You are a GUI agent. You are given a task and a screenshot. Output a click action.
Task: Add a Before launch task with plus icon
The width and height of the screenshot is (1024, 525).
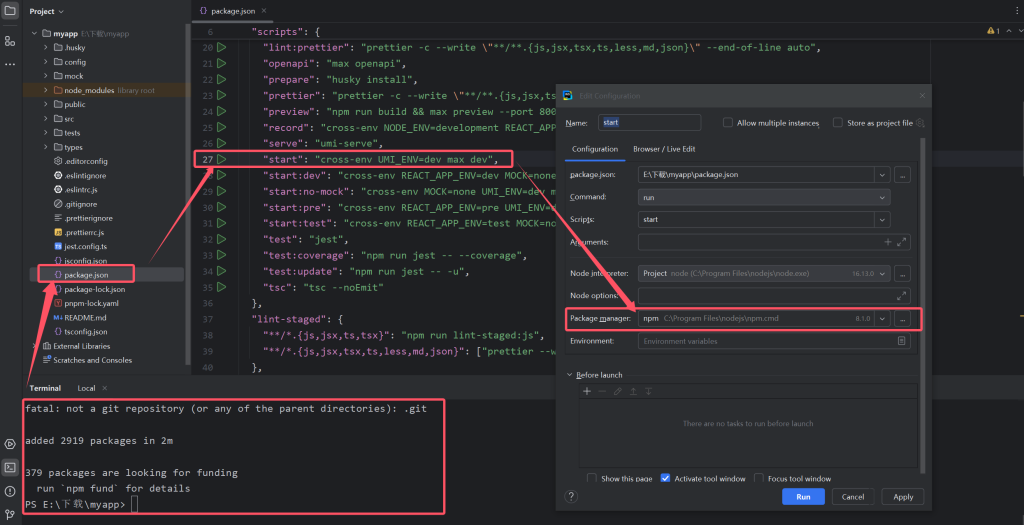coord(587,391)
